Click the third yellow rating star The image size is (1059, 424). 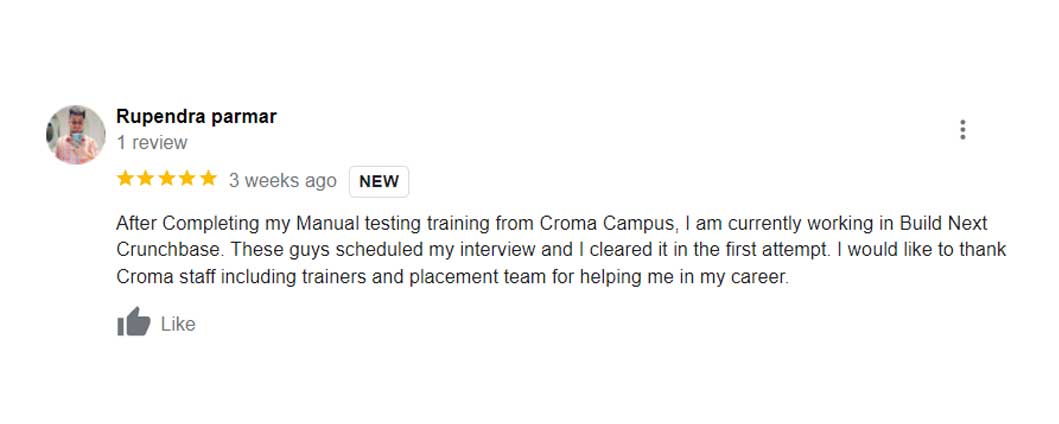coord(167,179)
